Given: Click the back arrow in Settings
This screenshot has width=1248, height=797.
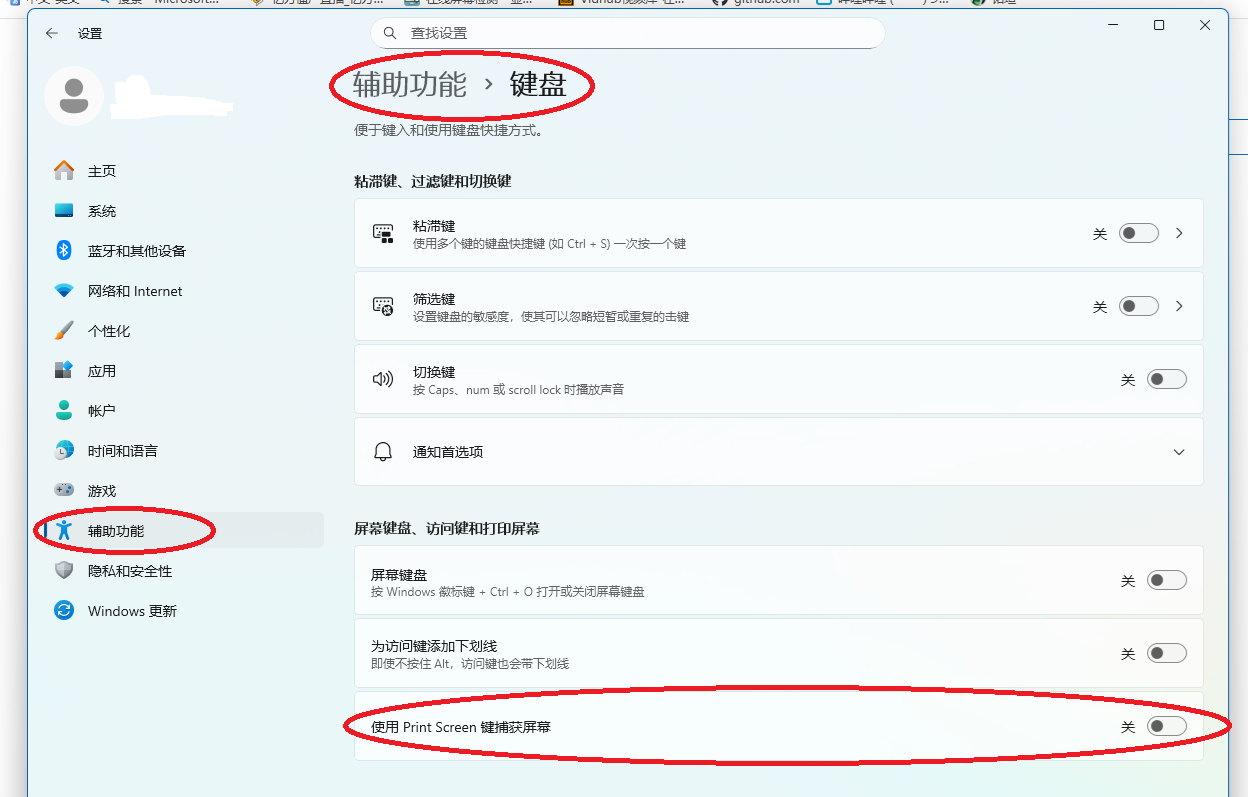Looking at the screenshot, I should (x=52, y=33).
